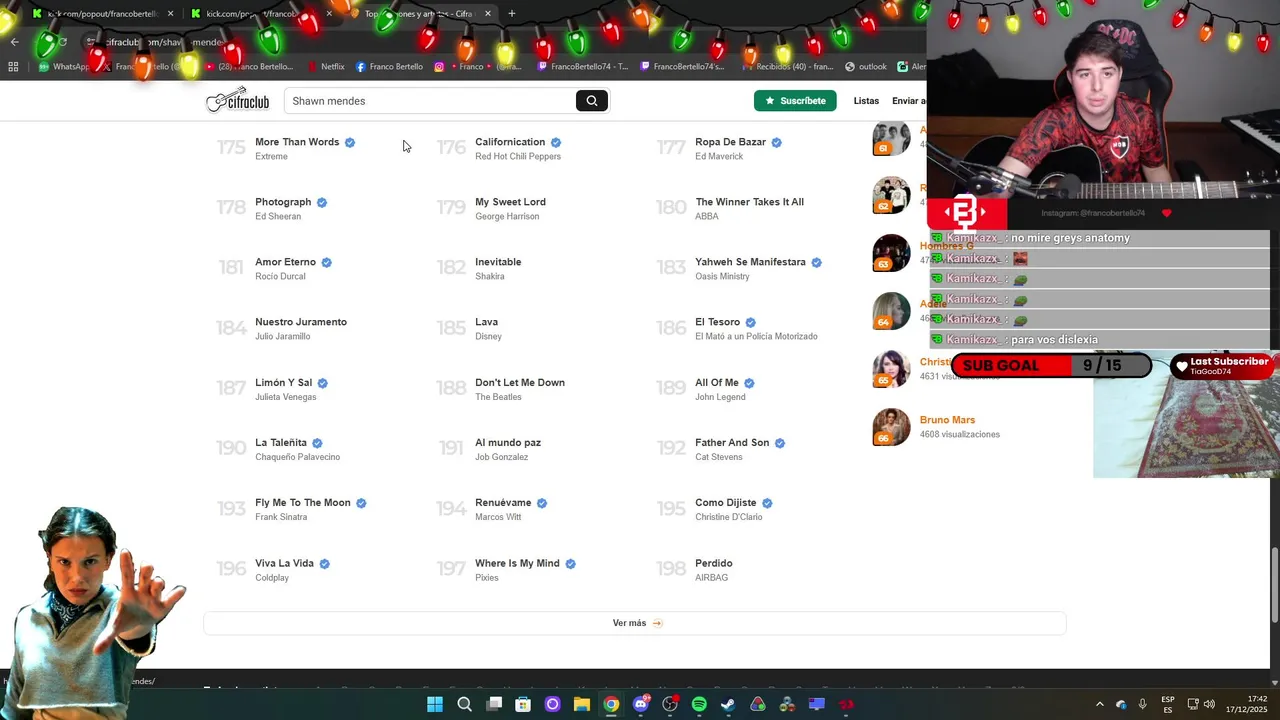Open song The Winner Takes It All
The height and width of the screenshot is (720, 1280).
[x=749, y=202]
